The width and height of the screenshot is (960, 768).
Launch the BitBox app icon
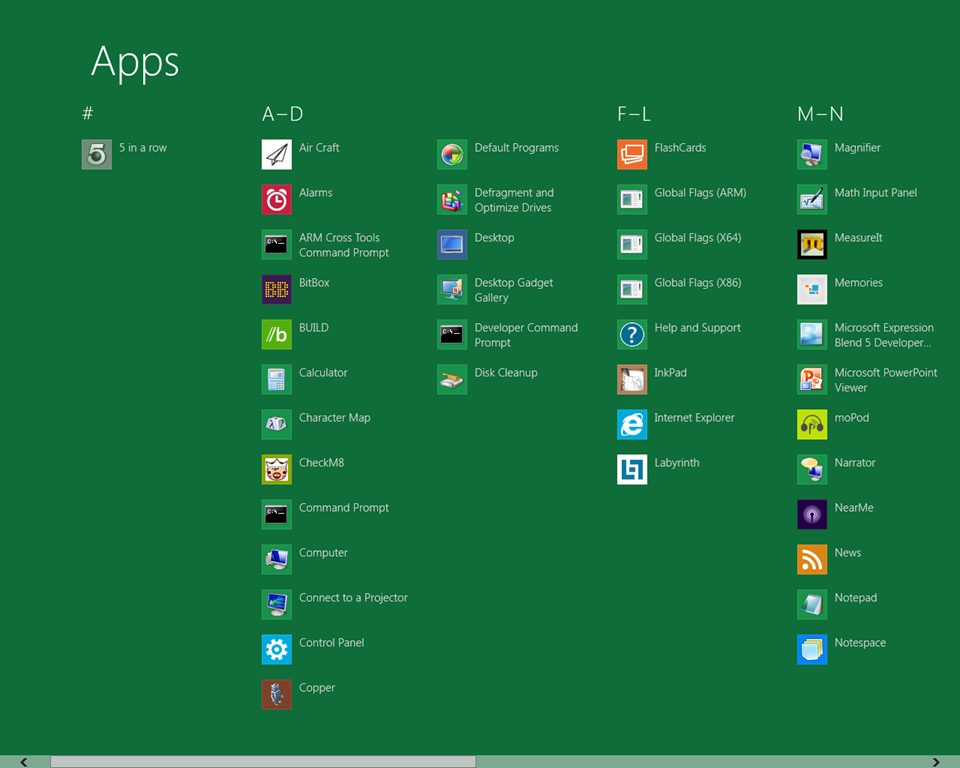point(277,289)
